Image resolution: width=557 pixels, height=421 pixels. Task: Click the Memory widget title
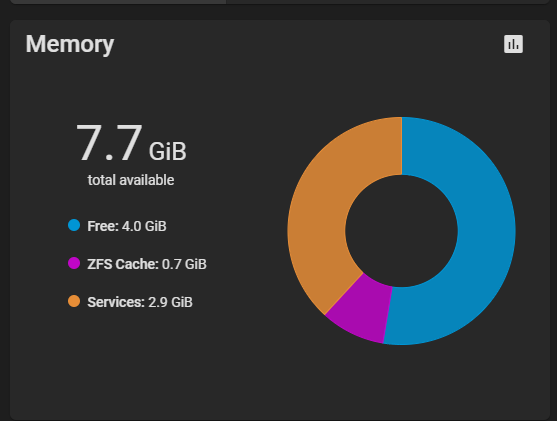point(70,44)
